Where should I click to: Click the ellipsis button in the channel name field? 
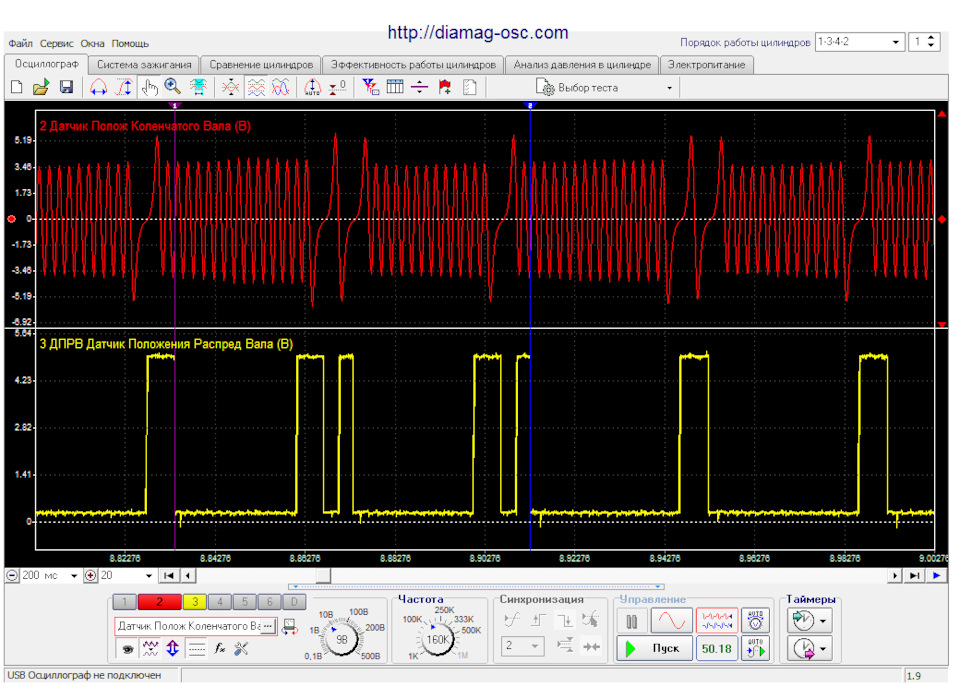tap(268, 626)
